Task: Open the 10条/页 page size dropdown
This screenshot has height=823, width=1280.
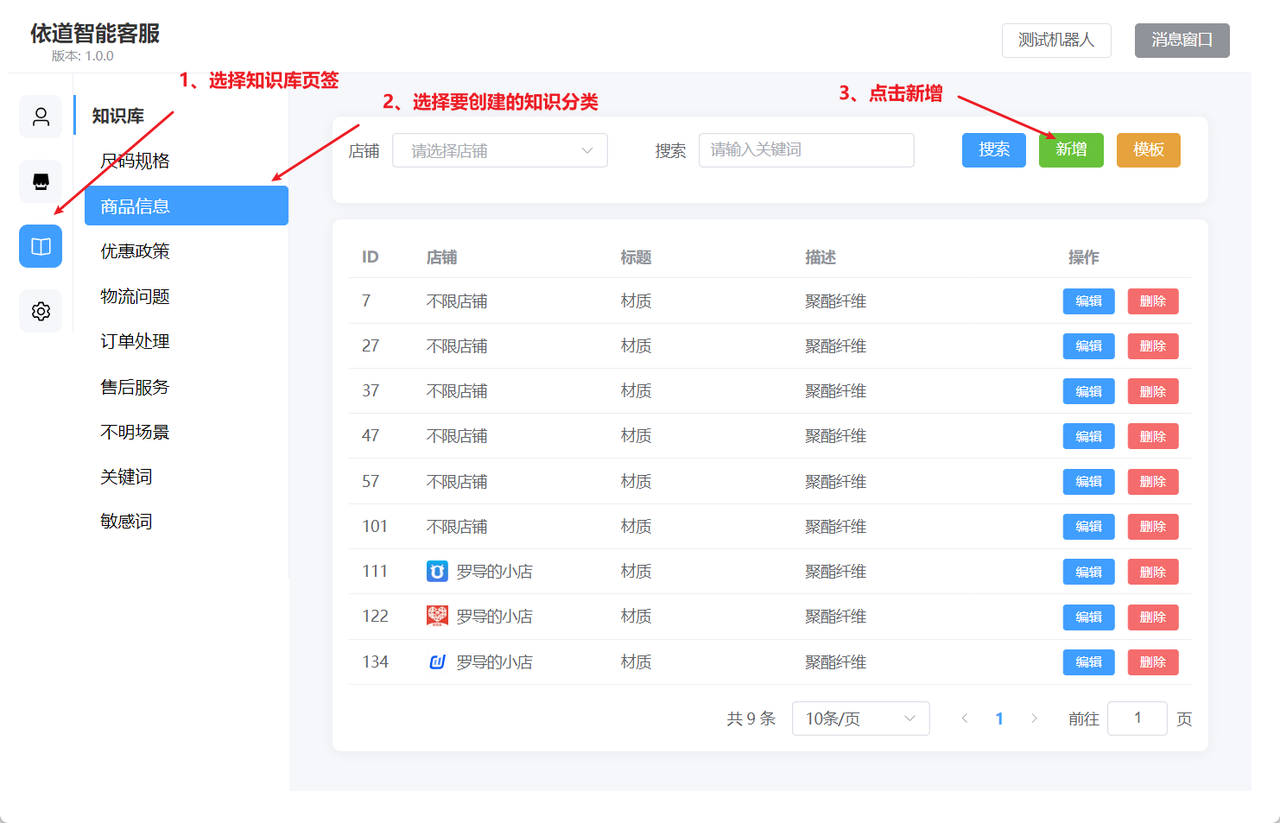Action: point(860,717)
